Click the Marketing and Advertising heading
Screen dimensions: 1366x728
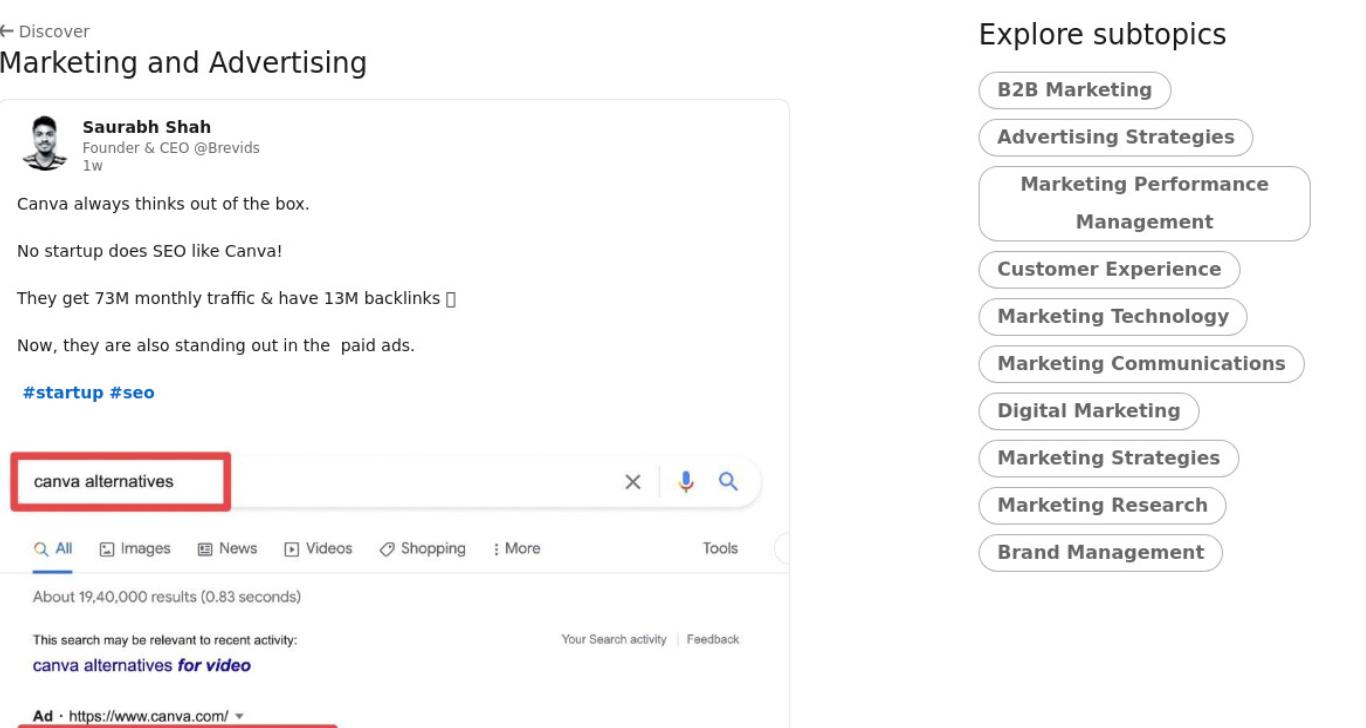pyautogui.click(x=183, y=63)
